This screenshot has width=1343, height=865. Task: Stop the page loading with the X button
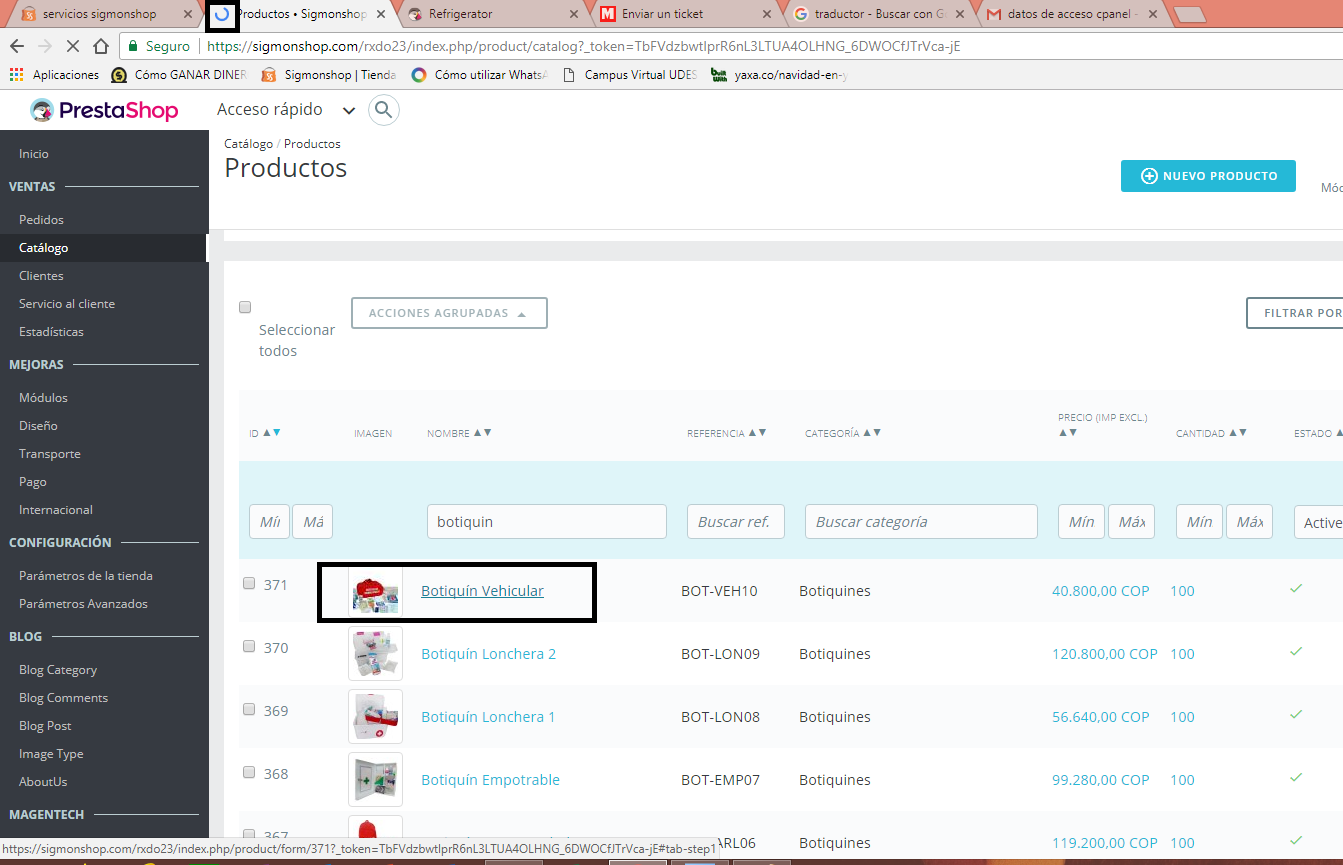pyautogui.click(x=73, y=46)
